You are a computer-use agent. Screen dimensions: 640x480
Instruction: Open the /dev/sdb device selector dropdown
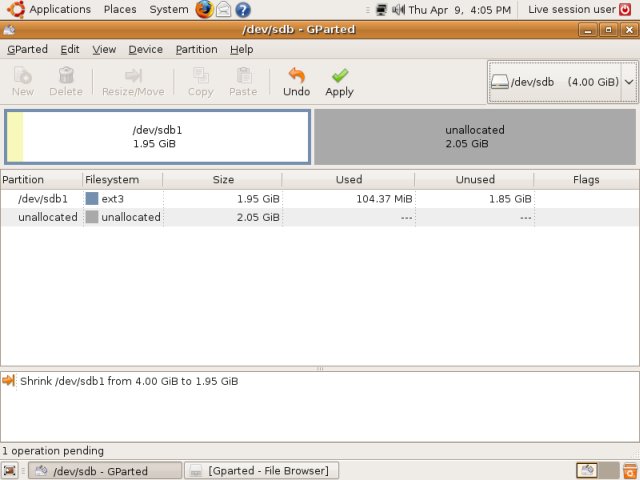563,82
